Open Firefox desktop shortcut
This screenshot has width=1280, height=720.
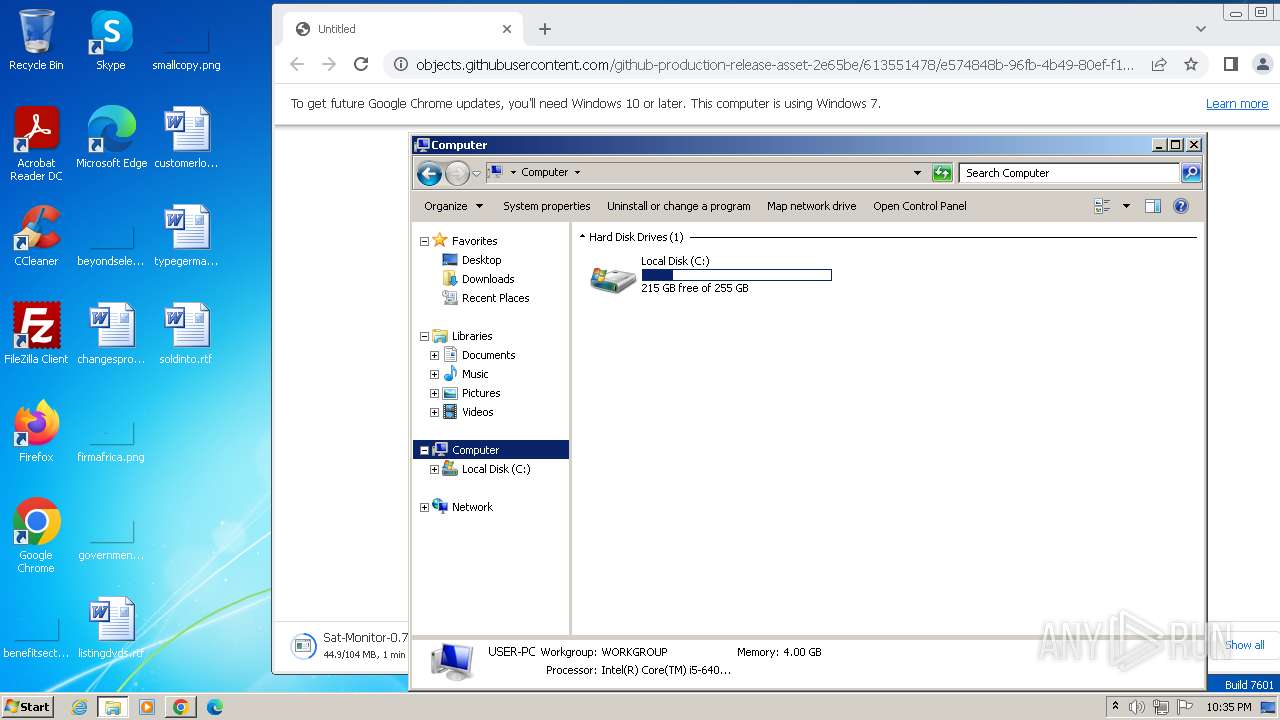coord(36,432)
